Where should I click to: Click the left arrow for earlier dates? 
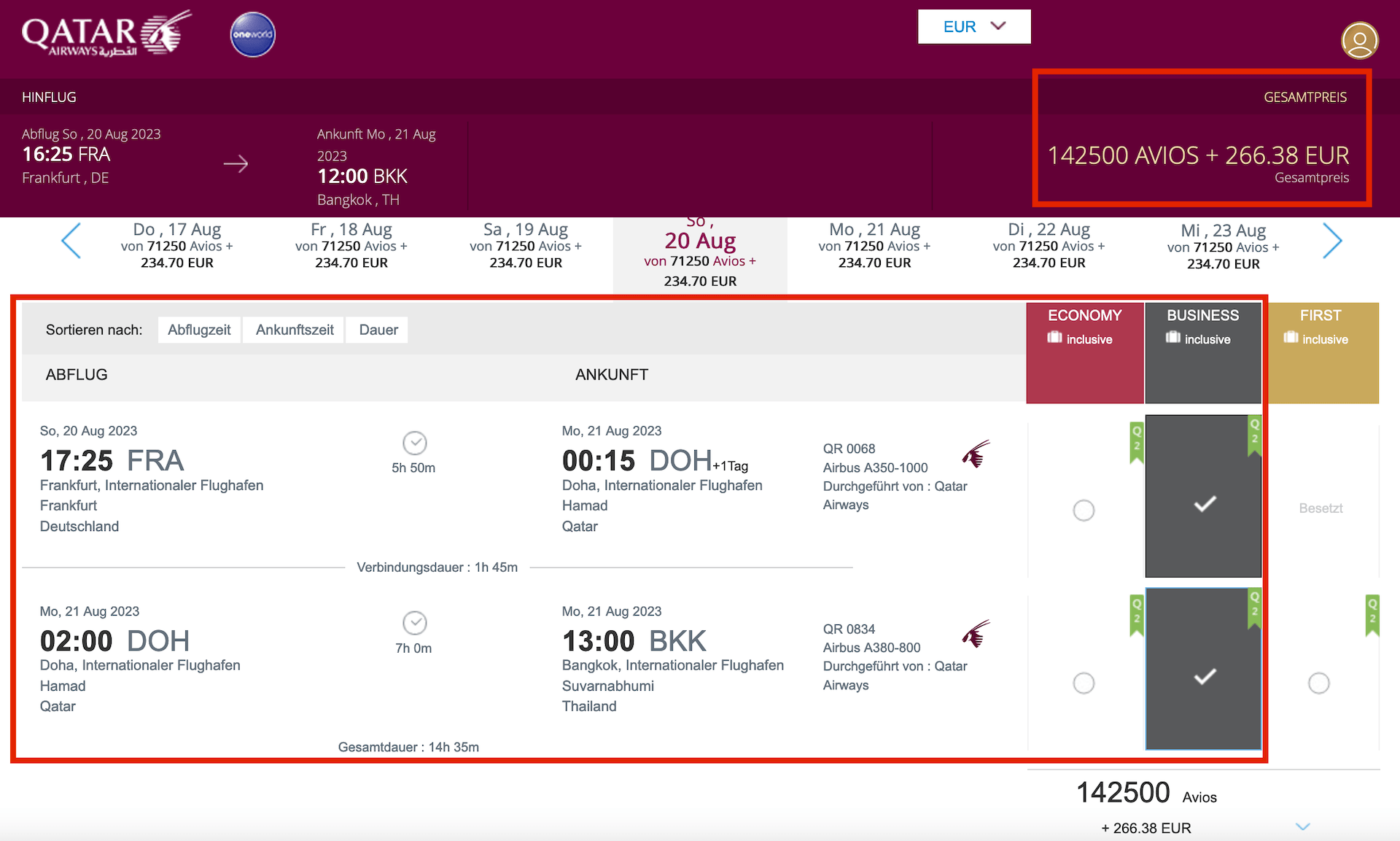tap(71, 241)
